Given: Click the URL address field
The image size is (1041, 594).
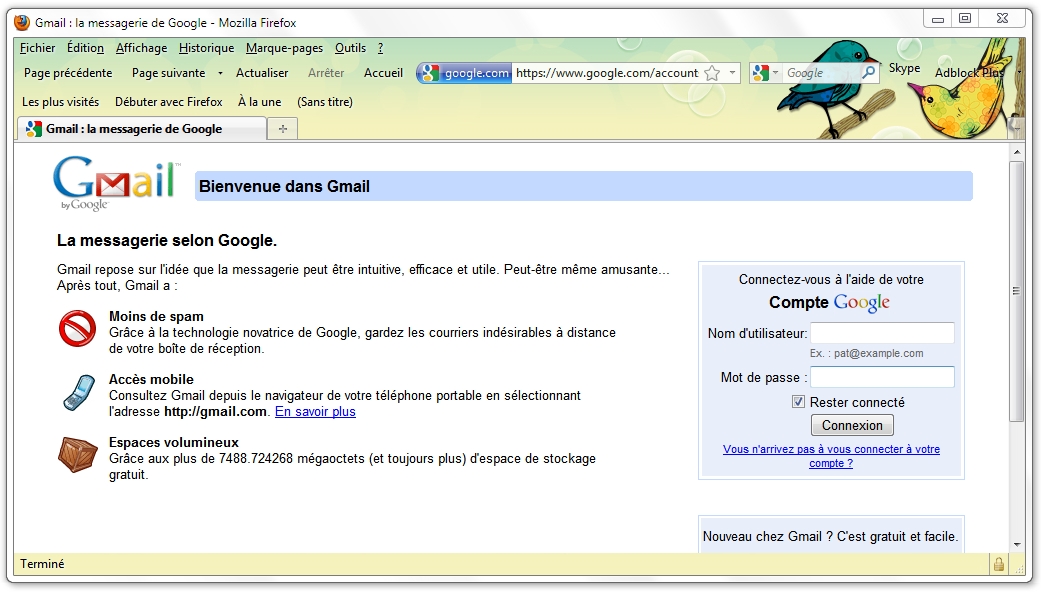Looking at the screenshot, I should (x=607, y=73).
